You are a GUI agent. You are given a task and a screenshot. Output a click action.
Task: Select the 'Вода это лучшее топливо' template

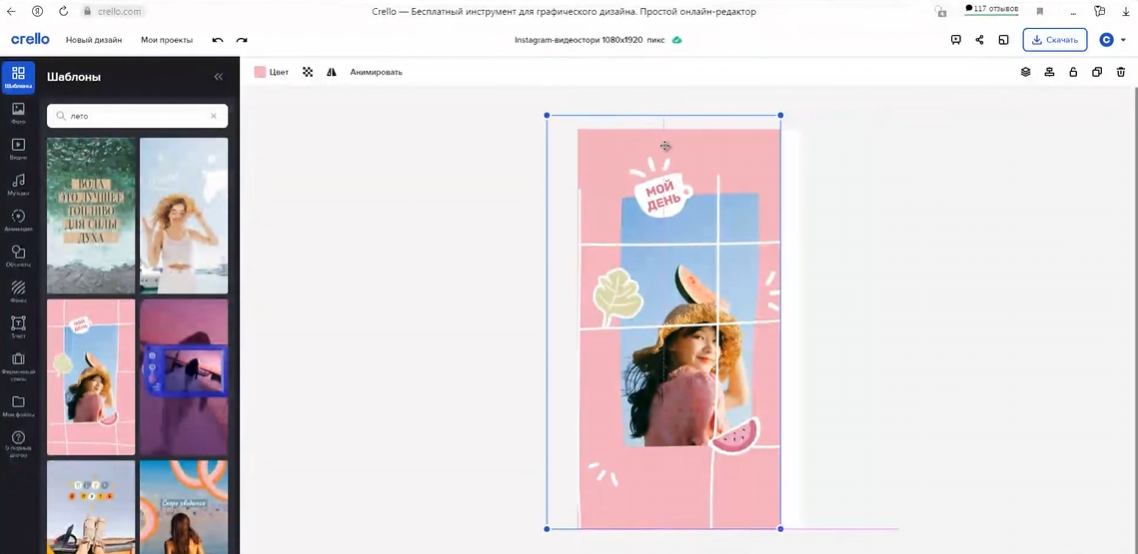(x=91, y=216)
